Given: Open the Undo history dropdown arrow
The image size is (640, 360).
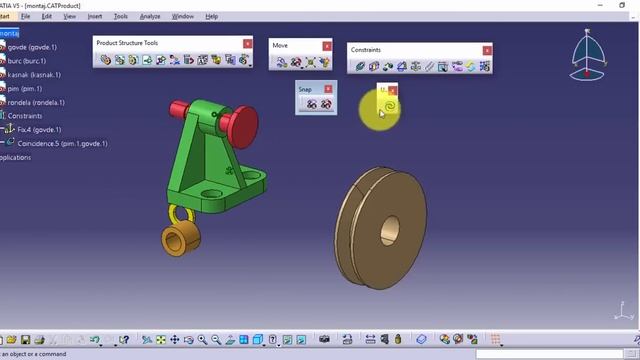Looking at the screenshot, I should (x=101, y=346).
